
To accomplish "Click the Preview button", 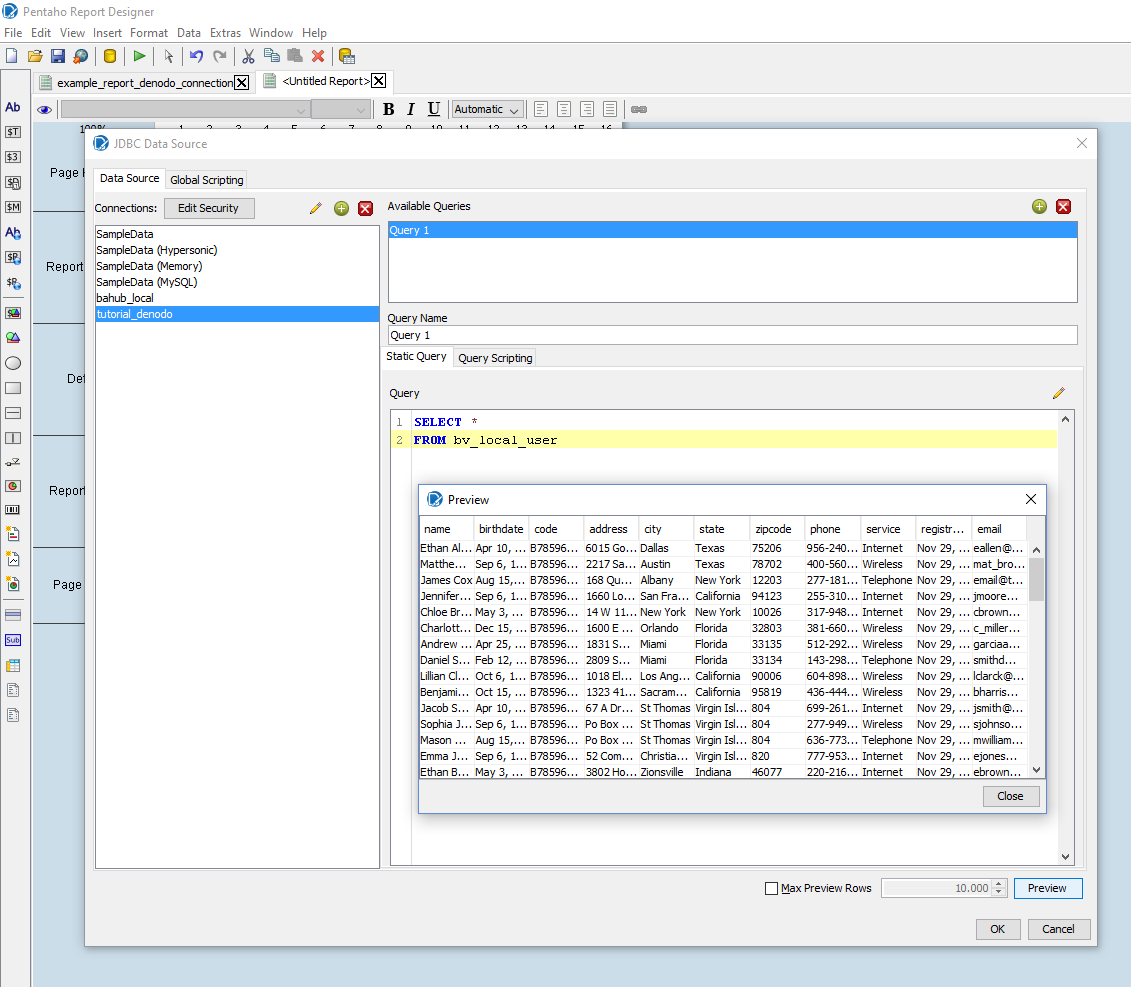I will 1047,888.
